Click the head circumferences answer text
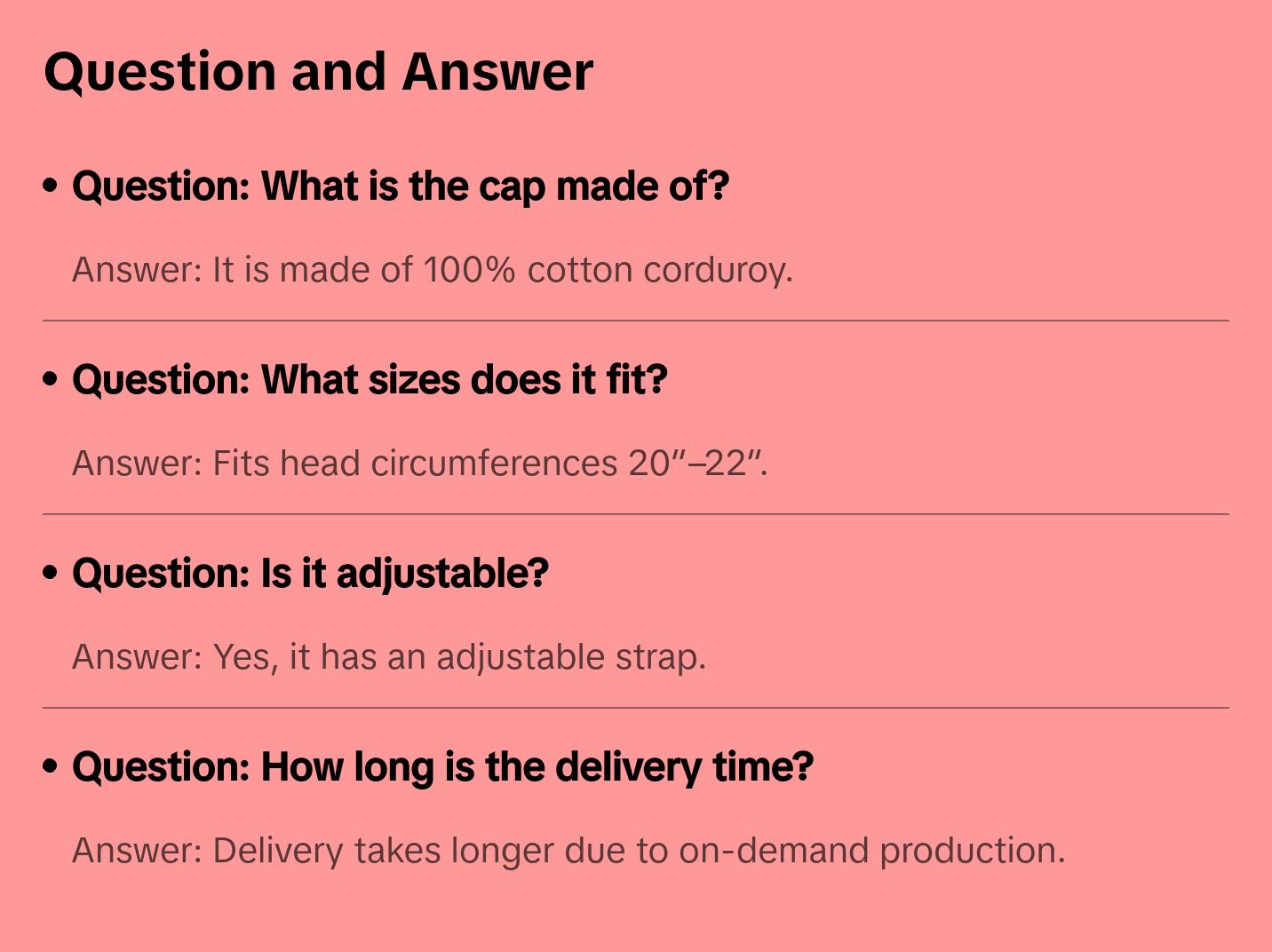The image size is (1272, 952). pyautogui.click(x=419, y=464)
